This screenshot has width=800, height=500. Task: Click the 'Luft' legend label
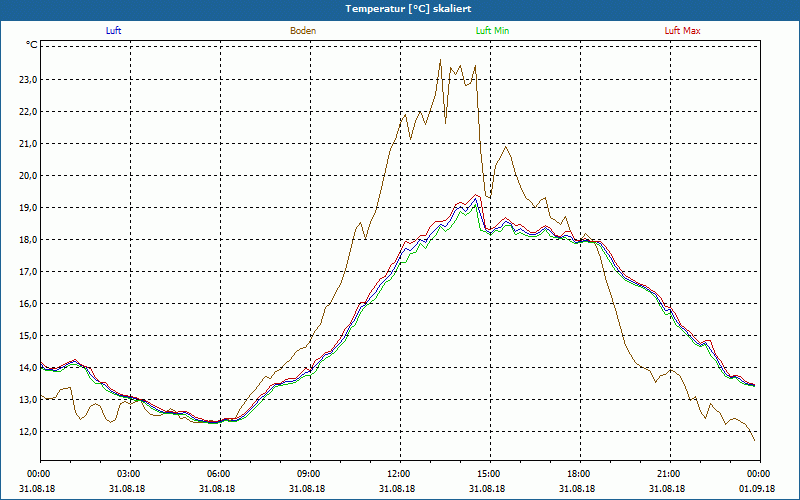click(x=113, y=31)
